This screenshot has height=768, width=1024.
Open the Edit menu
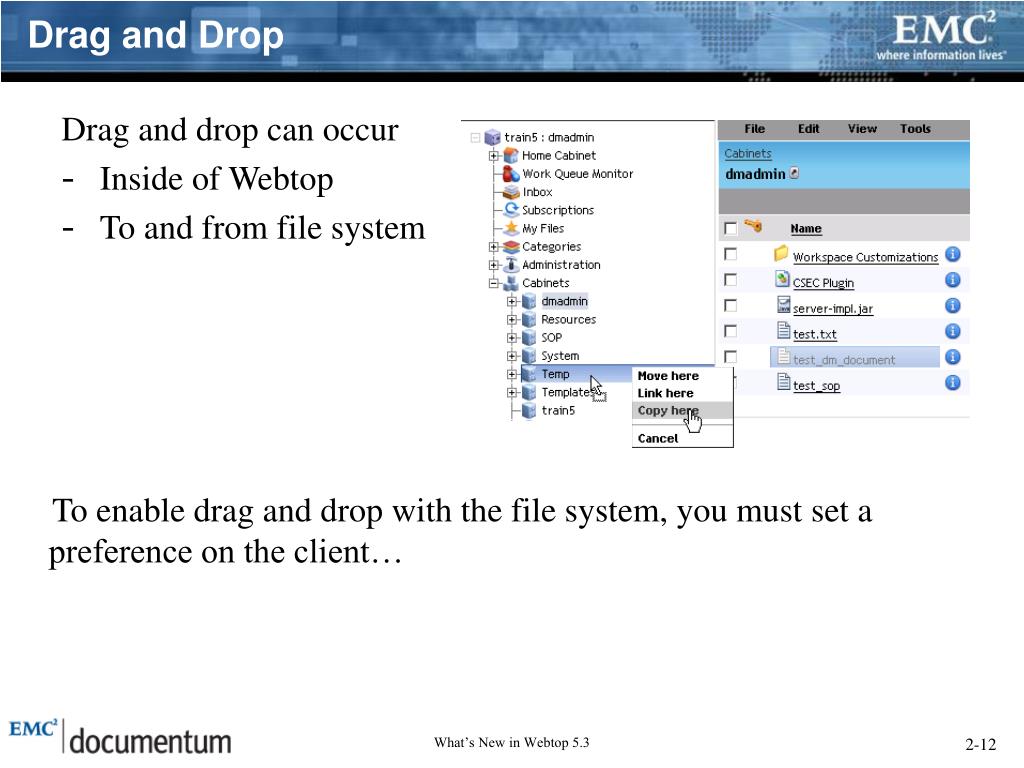click(808, 129)
